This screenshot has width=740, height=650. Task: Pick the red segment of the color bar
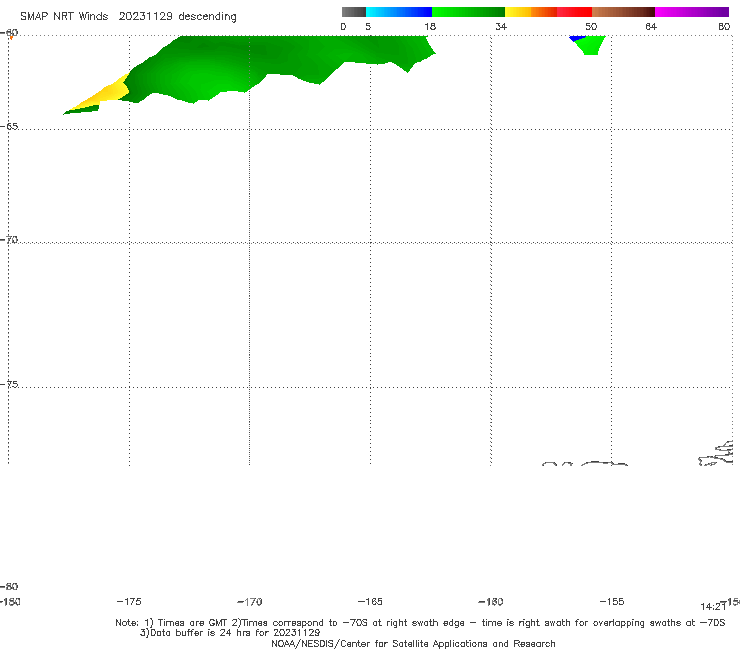click(x=574, y=12)
